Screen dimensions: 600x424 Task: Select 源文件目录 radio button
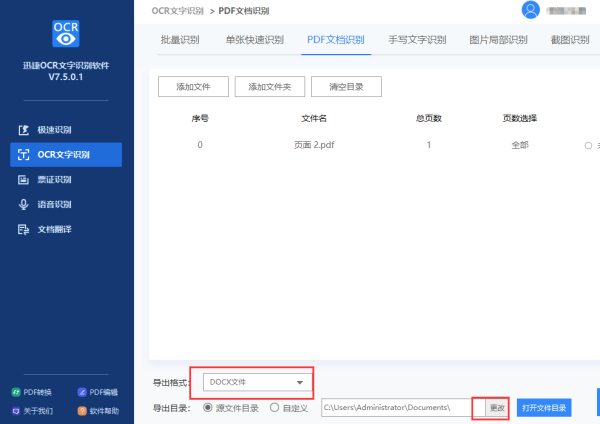pos(207,408)
